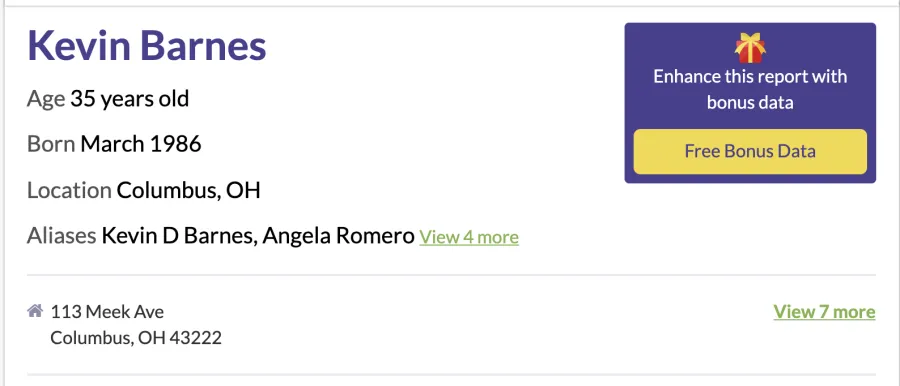
Task: Select the 113 Meek Ave address line
Action: (x=107, y=312)
